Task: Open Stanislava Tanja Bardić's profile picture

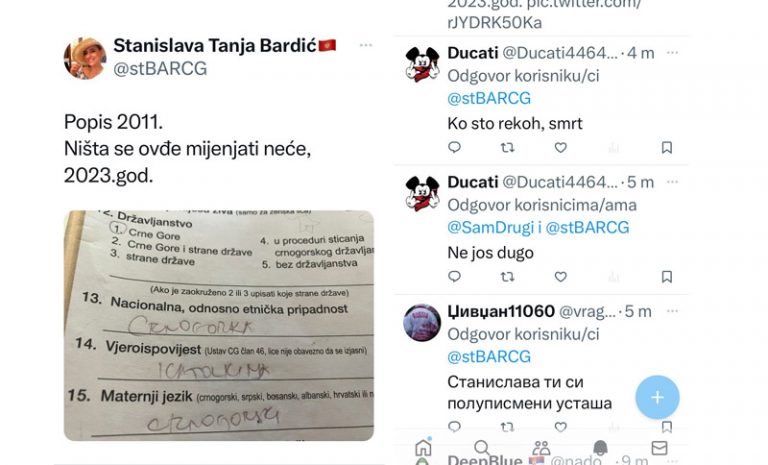Action: click(85, 58)
